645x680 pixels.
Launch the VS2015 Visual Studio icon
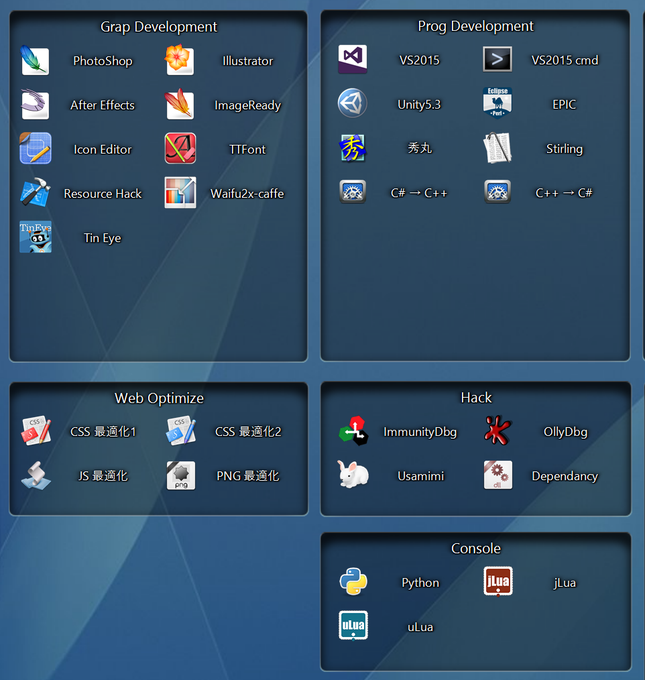pos(352,59)
